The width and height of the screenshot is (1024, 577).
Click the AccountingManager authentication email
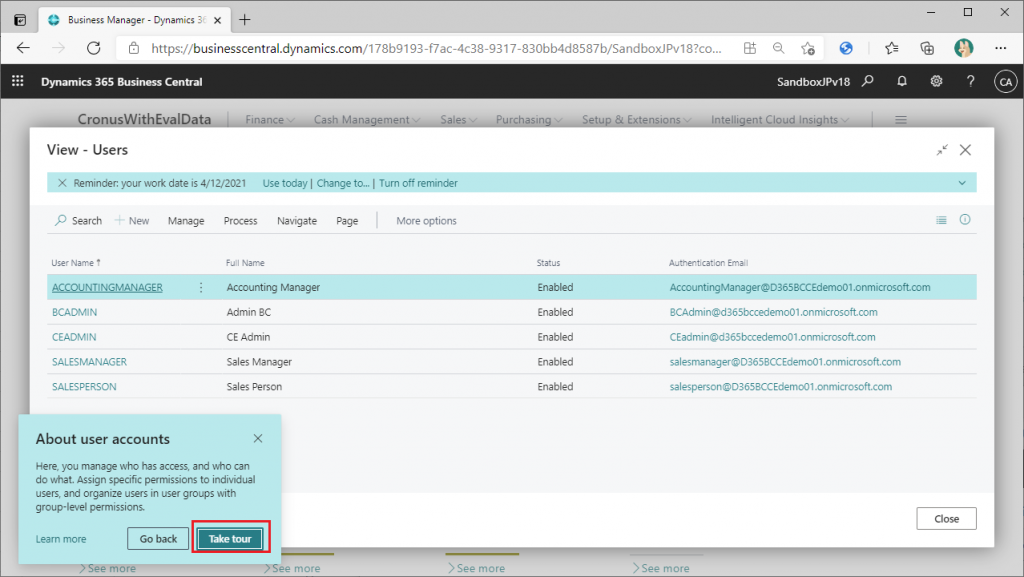click(x=800, y=287)
